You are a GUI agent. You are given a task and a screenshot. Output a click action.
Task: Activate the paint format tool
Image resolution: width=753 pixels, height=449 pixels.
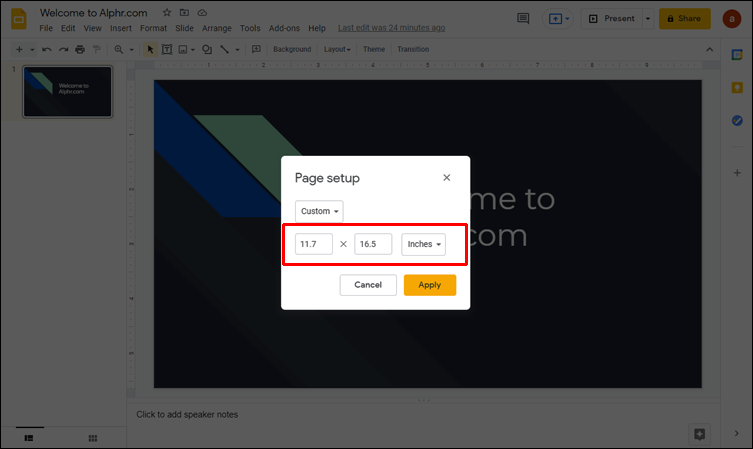point(97,49)
